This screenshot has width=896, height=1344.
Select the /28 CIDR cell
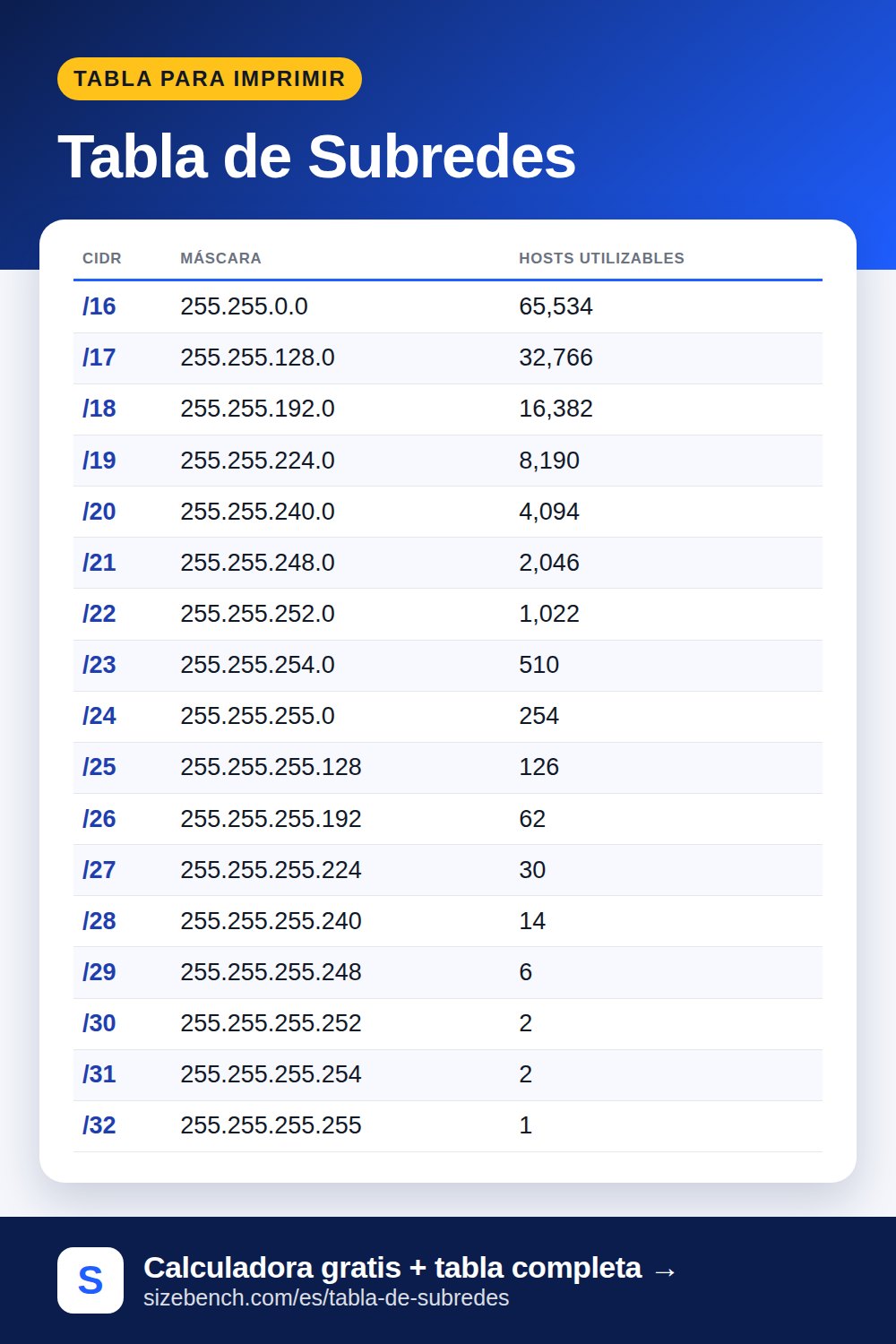(99, 921)
